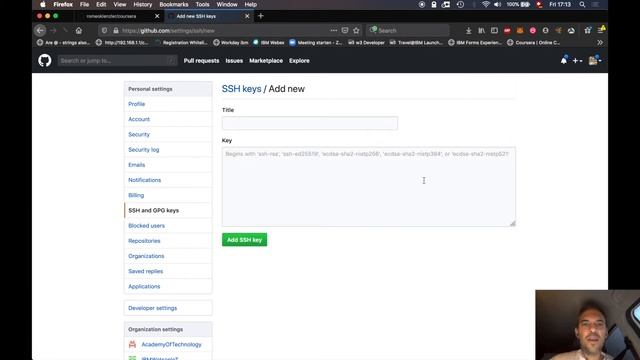Screen dimensions: 640x360
Task: Click the Wi-Fi status icon
Action: coord(486,4)
